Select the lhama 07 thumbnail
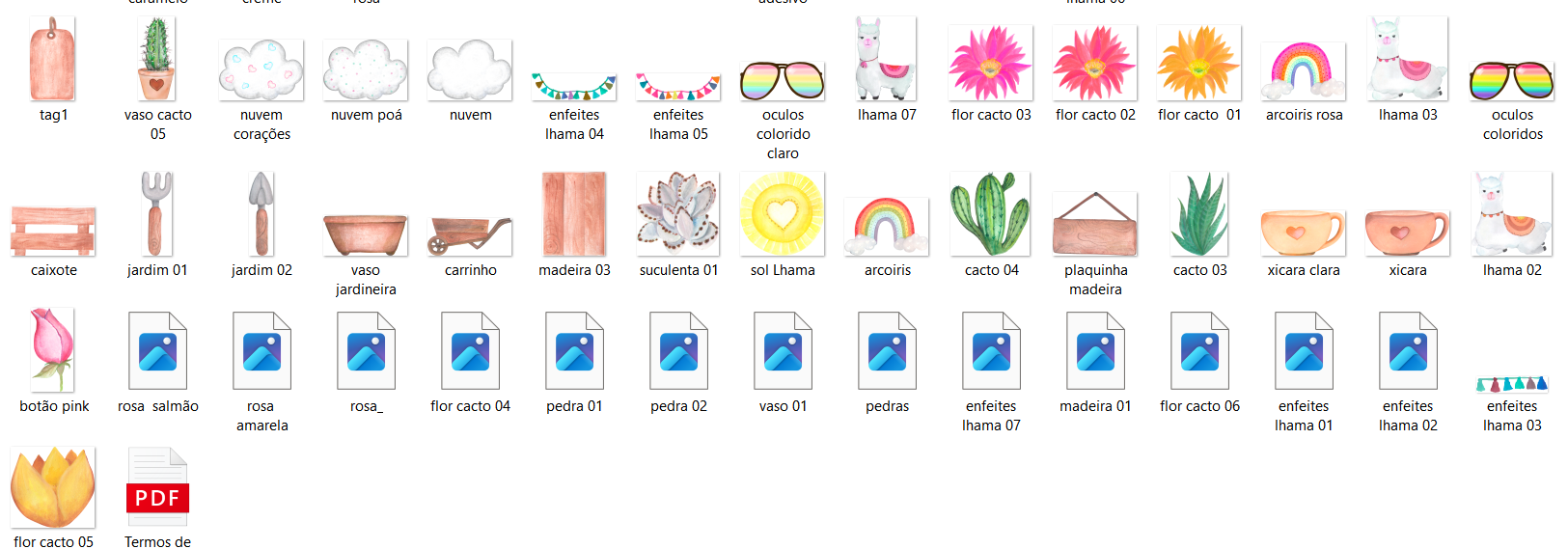The image size is (1568, 549). point(887,61)
